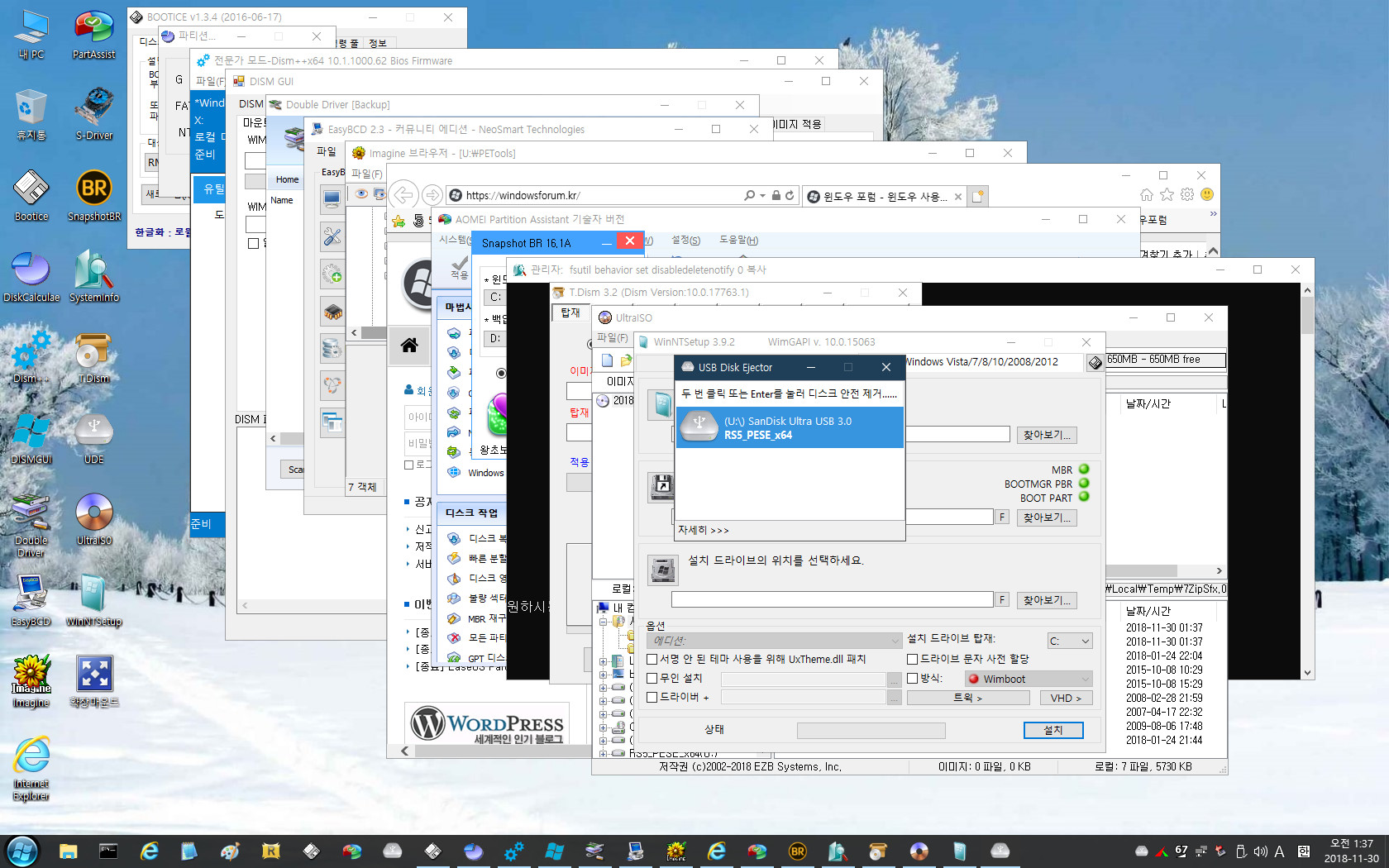Open File Explorer from the taskbar
This screenshot has height=868, width=1389.
(68, 851)
